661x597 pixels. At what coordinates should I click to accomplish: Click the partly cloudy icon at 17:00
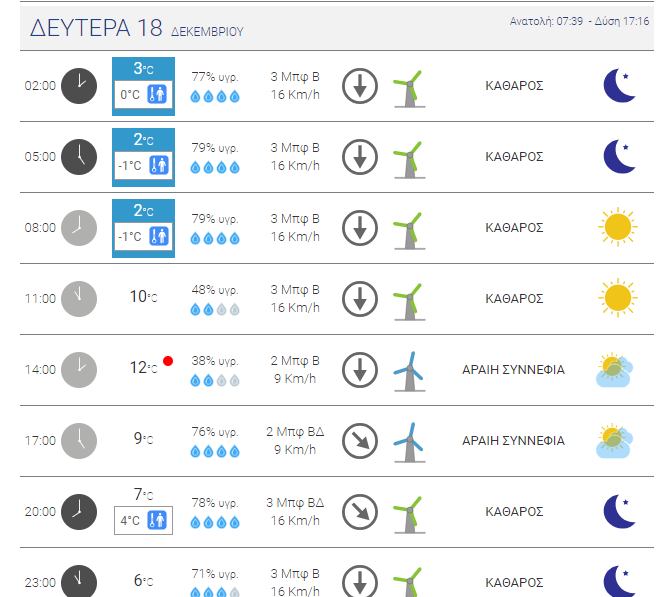point(613,441)
